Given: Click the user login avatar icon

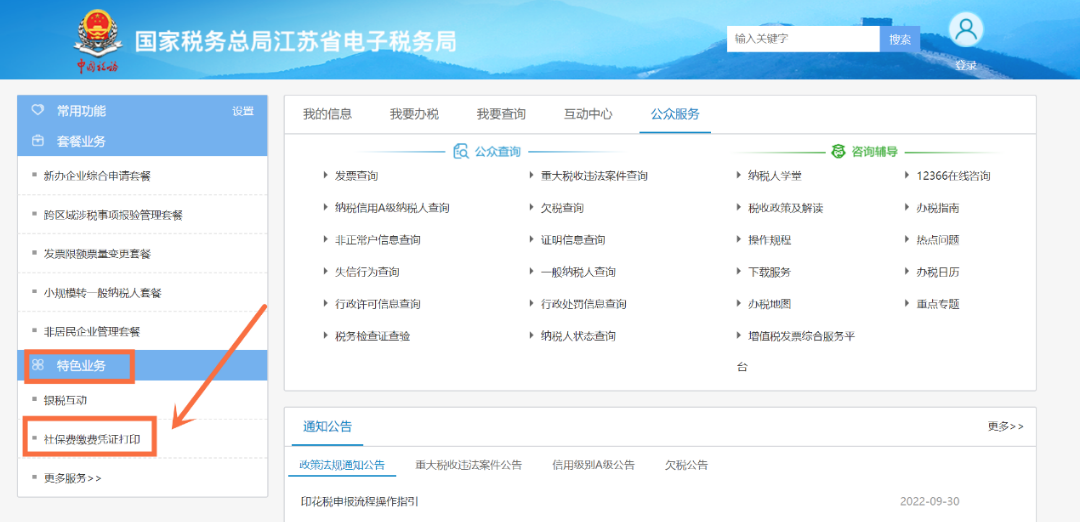Looking at the screenshot, I should (x=965, y=31).
